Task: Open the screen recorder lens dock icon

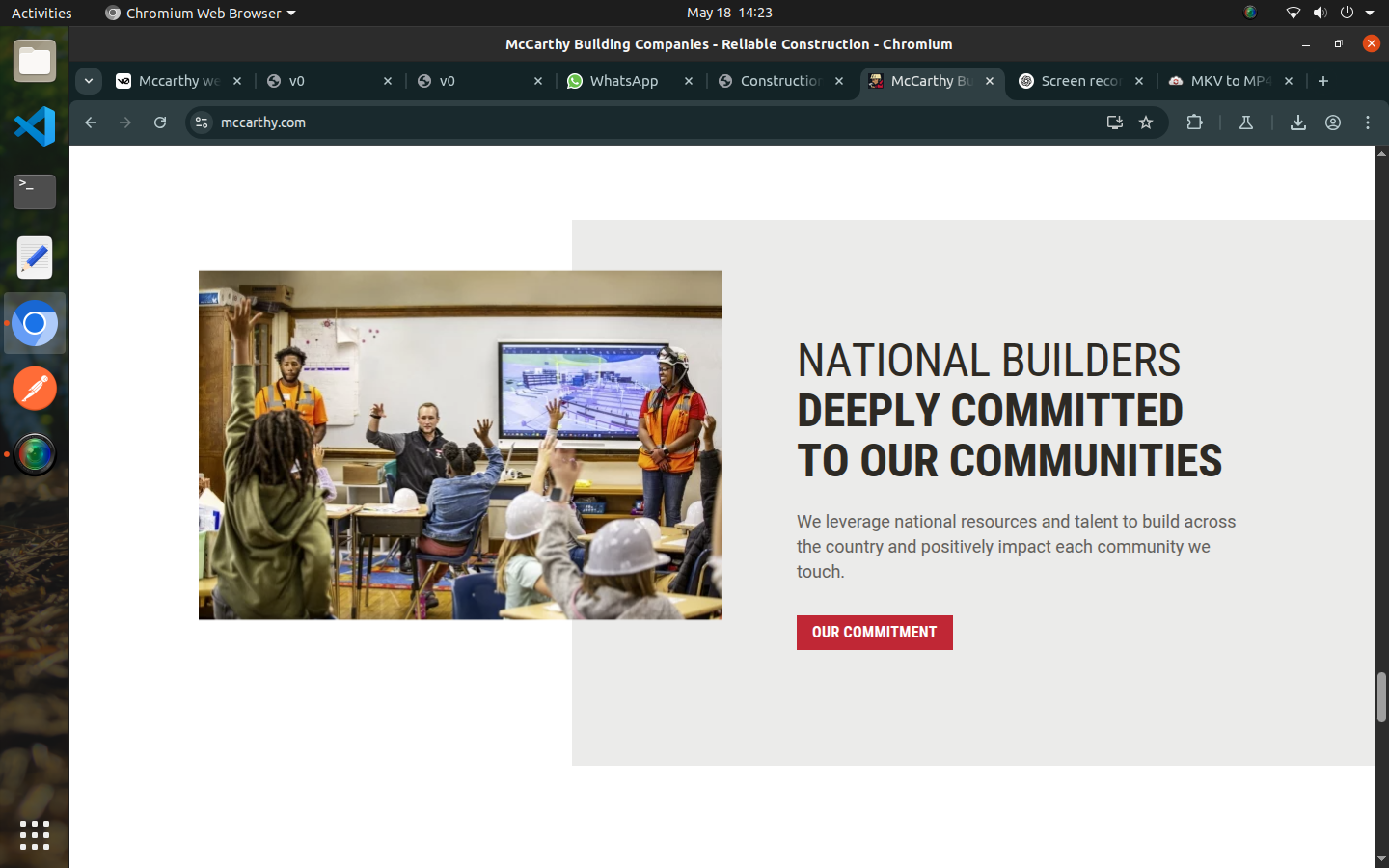Action: click(35, 454)
